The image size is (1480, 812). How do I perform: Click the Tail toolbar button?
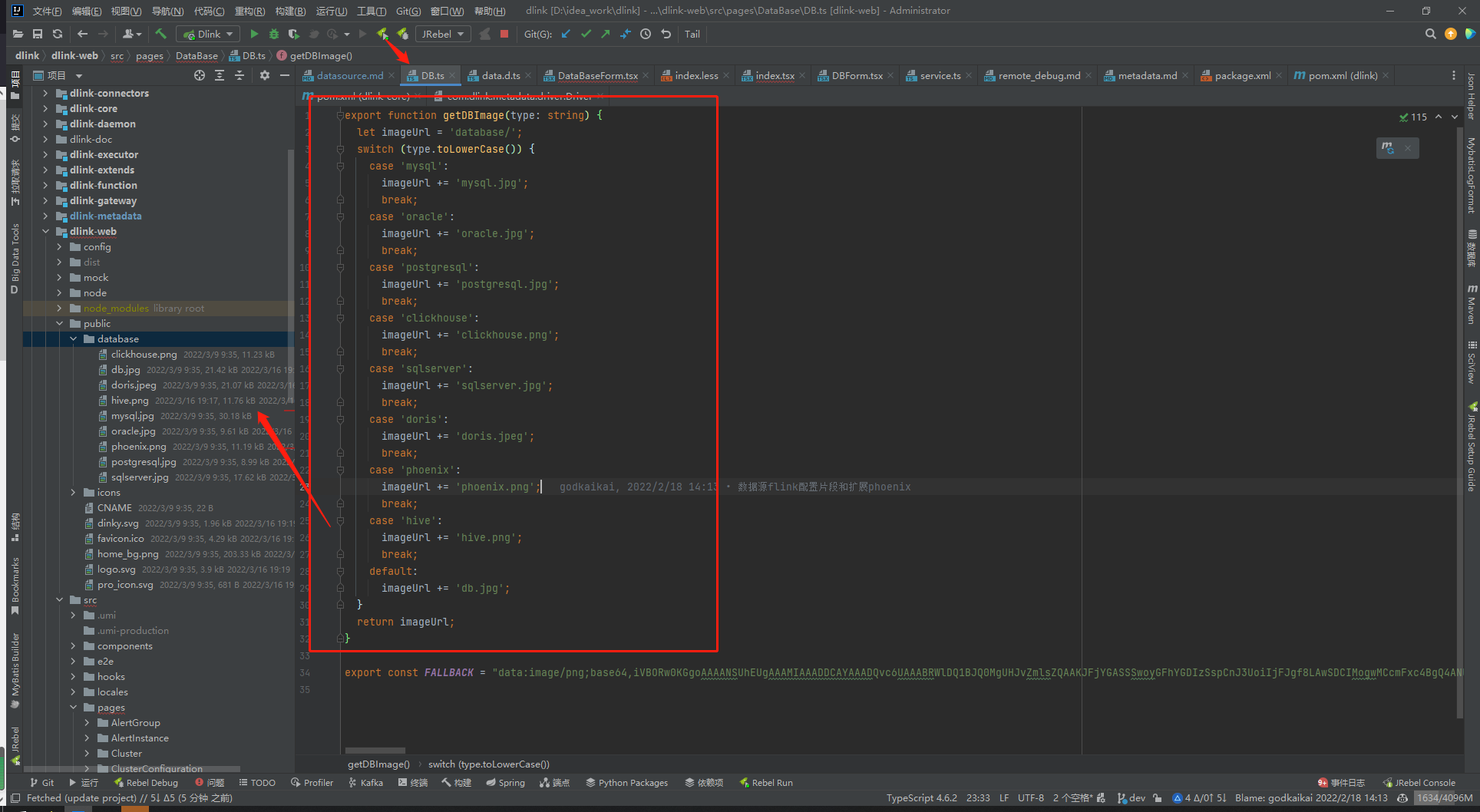point(692,34)
